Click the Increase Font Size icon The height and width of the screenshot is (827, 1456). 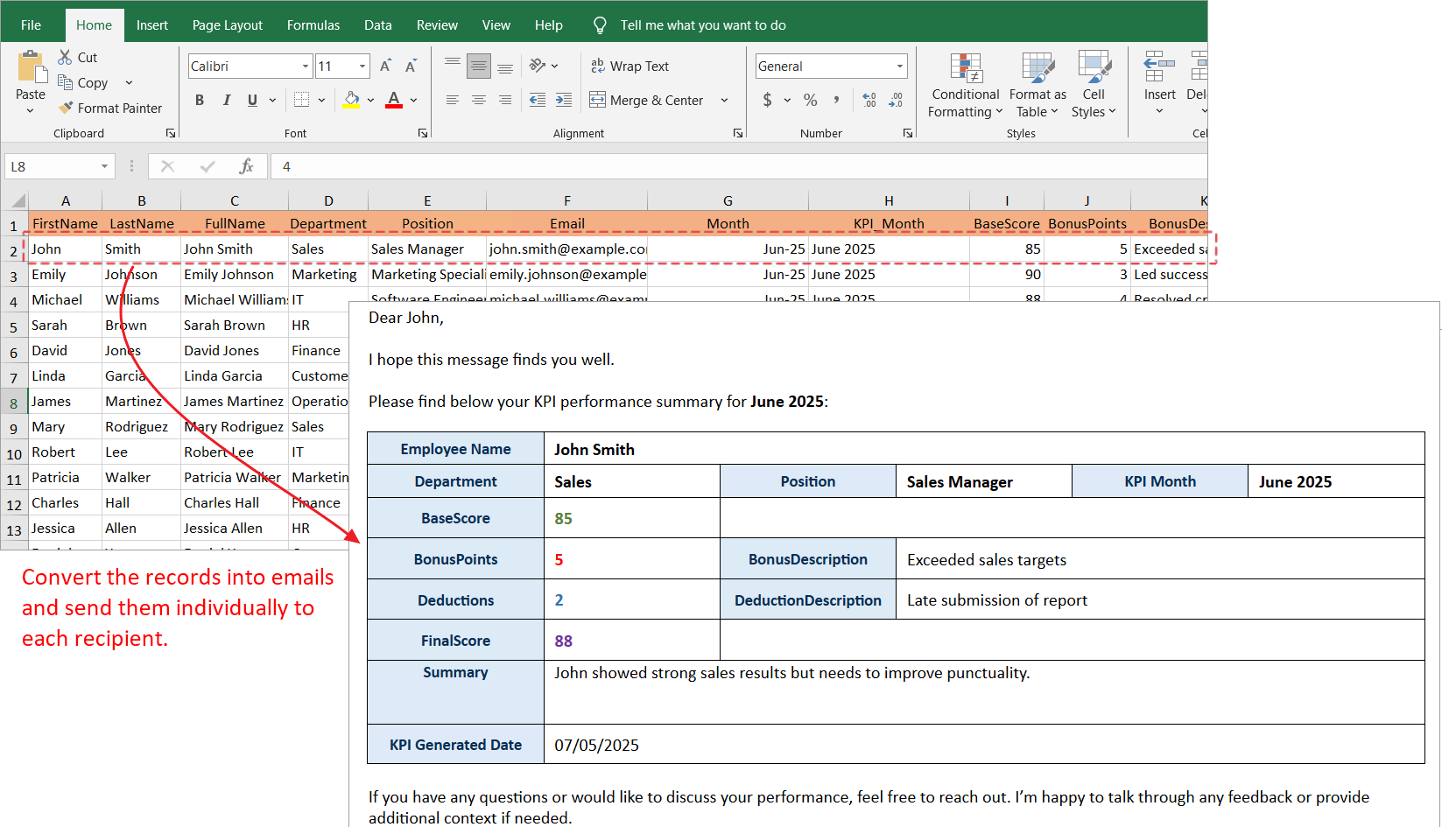click(x=386, y=66)
